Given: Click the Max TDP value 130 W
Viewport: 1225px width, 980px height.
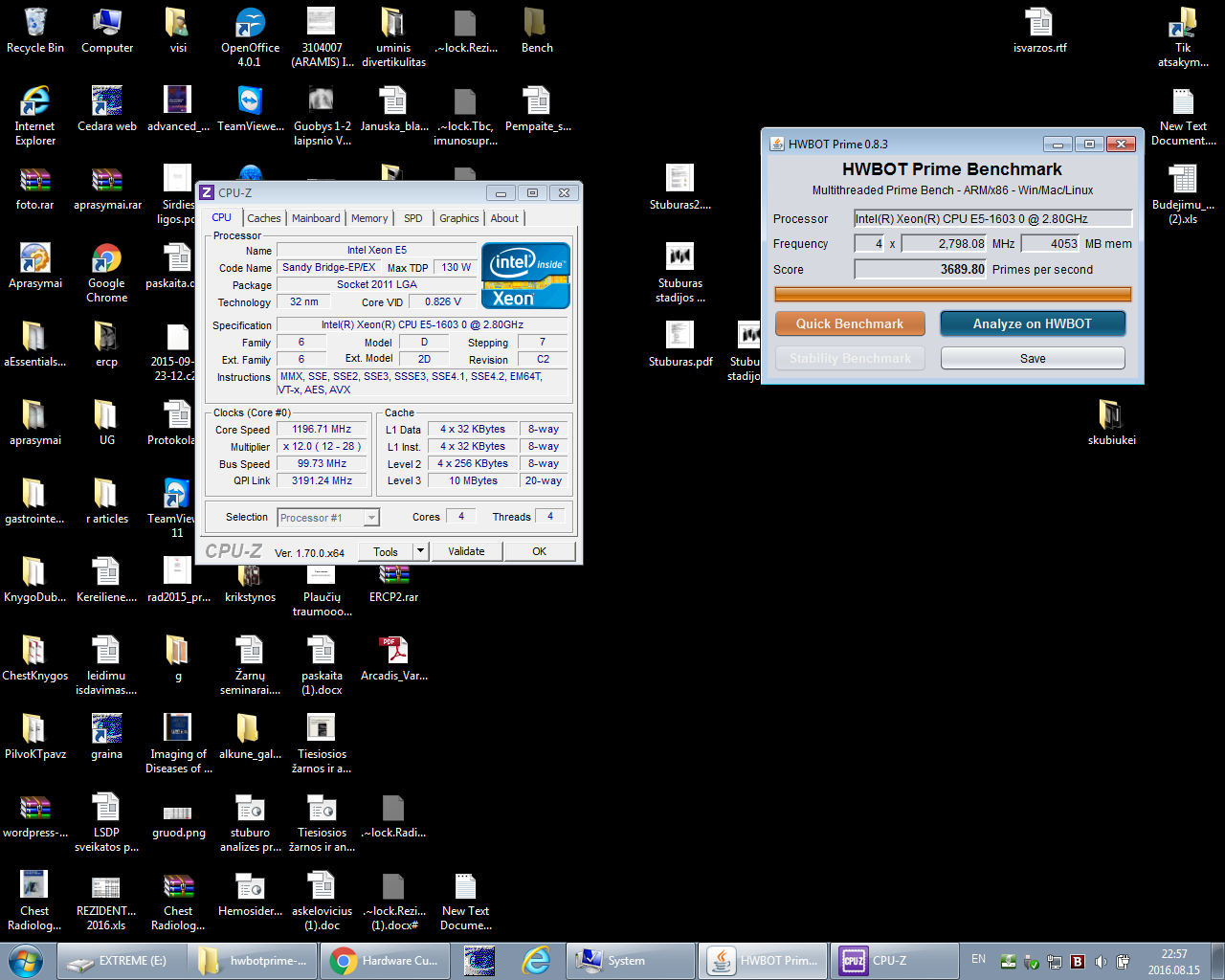Looking at the screenshot, I should pyautogui.click(x=456, y=267).
